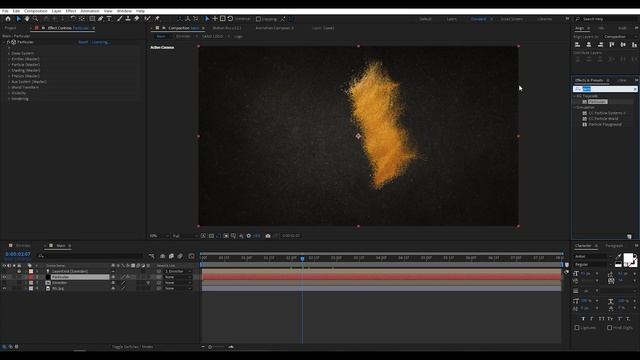The width and height of the screenshot is (640, 360).
Task: Click the red label color of Particular layer
Action: click(x=31, y=277)
